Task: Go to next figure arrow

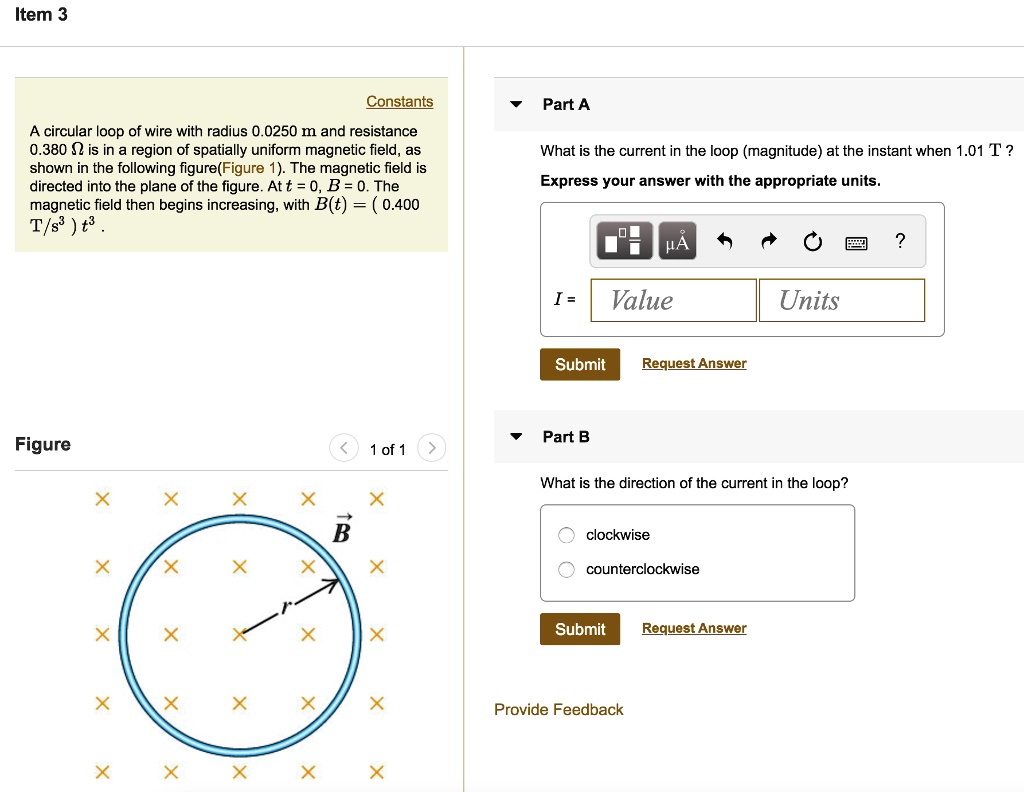Action: tap(431, 448)
